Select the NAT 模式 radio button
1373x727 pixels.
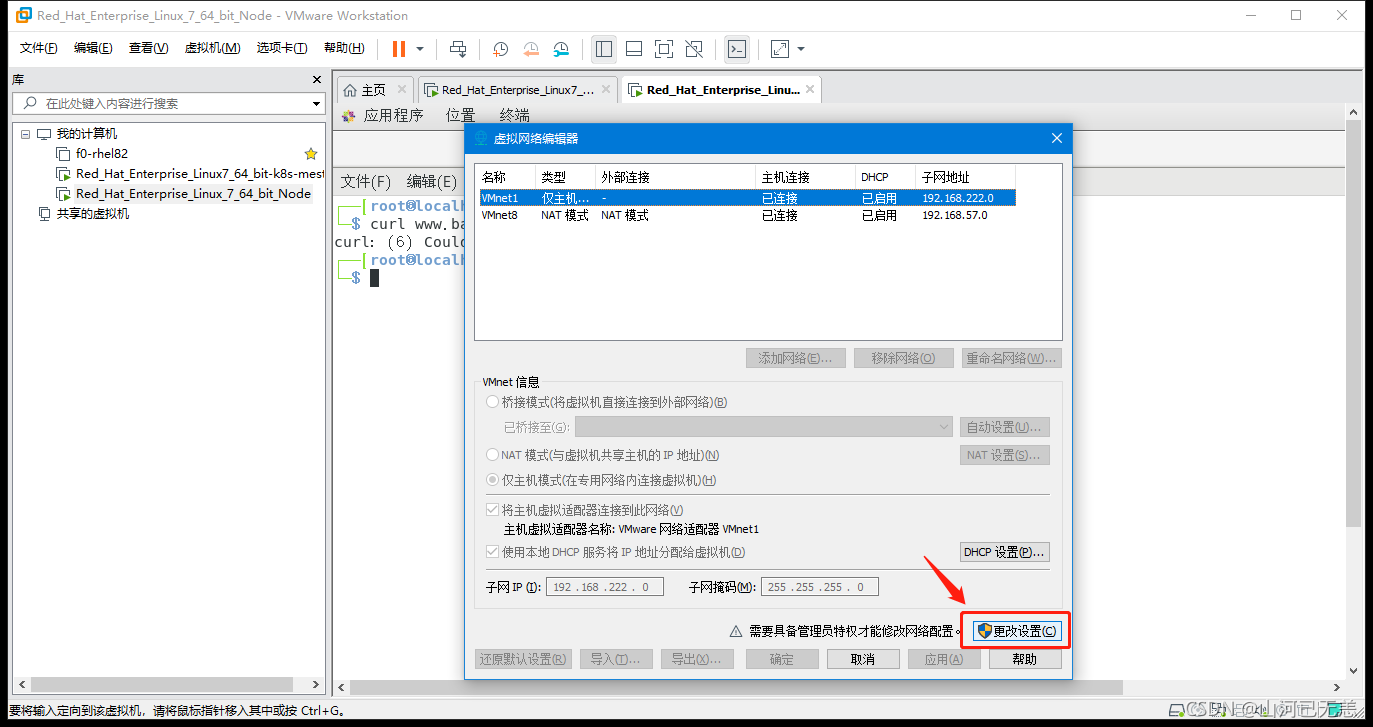pos(492,455)
